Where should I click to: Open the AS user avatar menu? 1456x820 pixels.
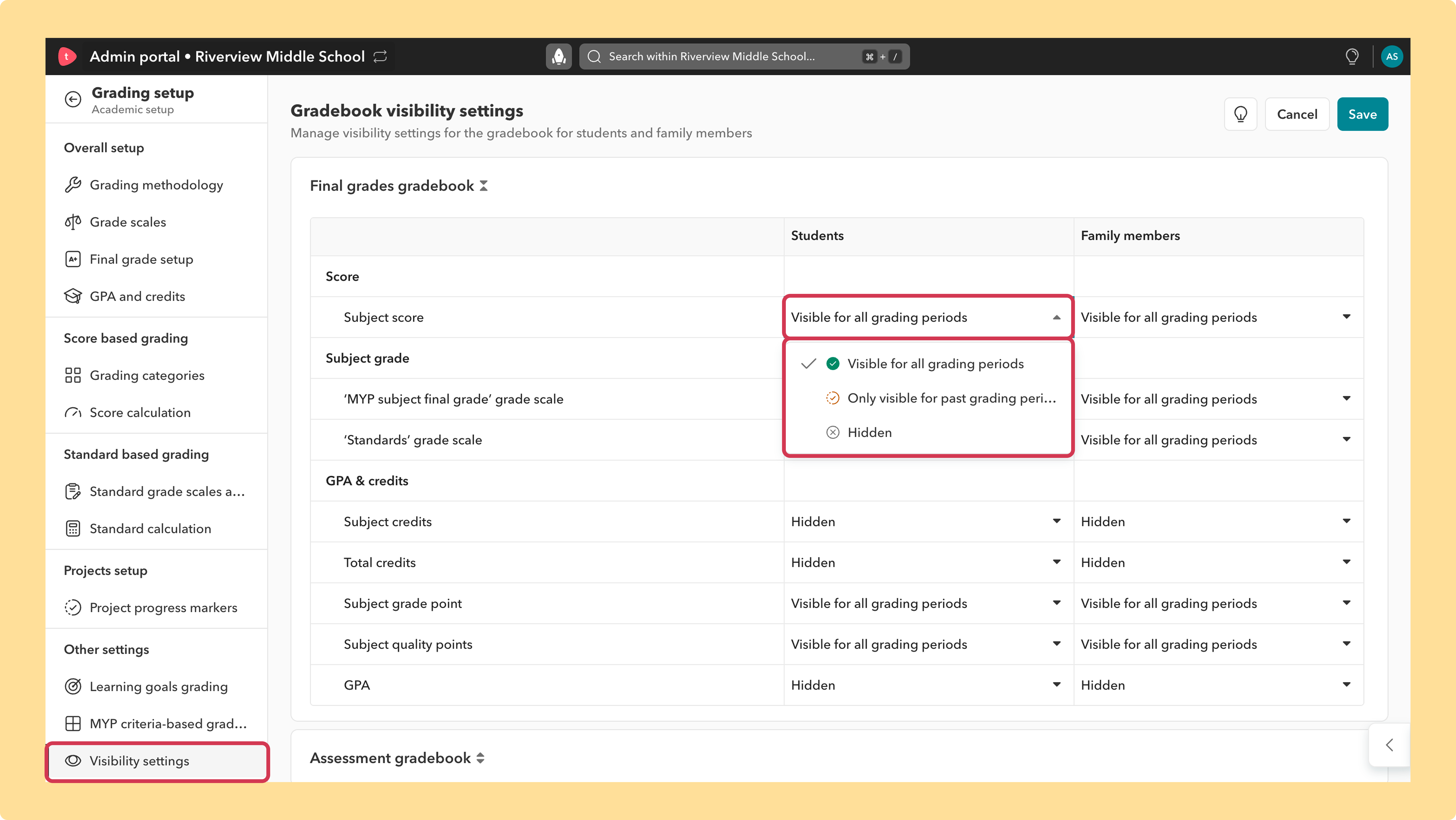(1392, 56)
